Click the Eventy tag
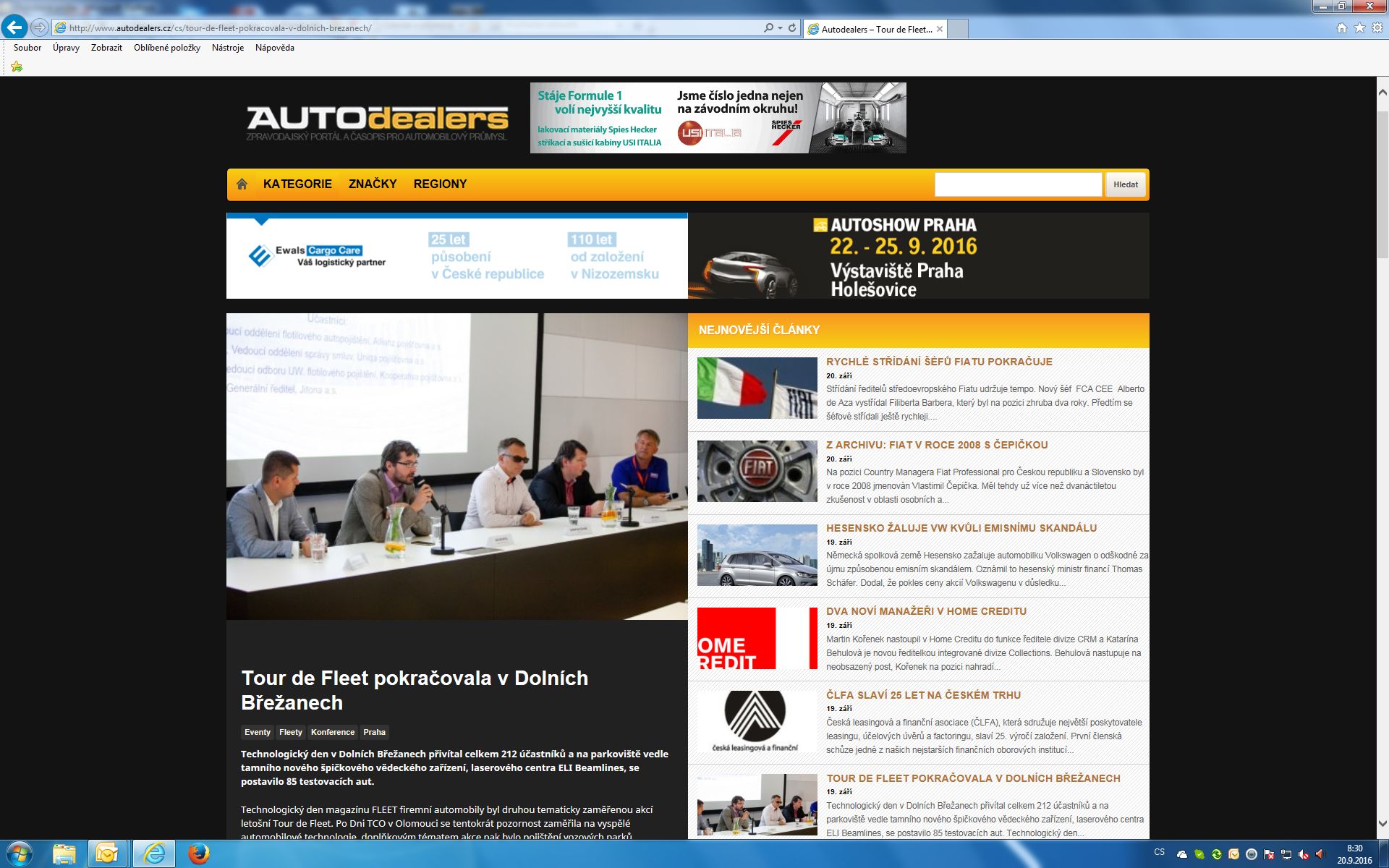The height and width of the screenshot is (868, 1389). [x=257, y=732]
